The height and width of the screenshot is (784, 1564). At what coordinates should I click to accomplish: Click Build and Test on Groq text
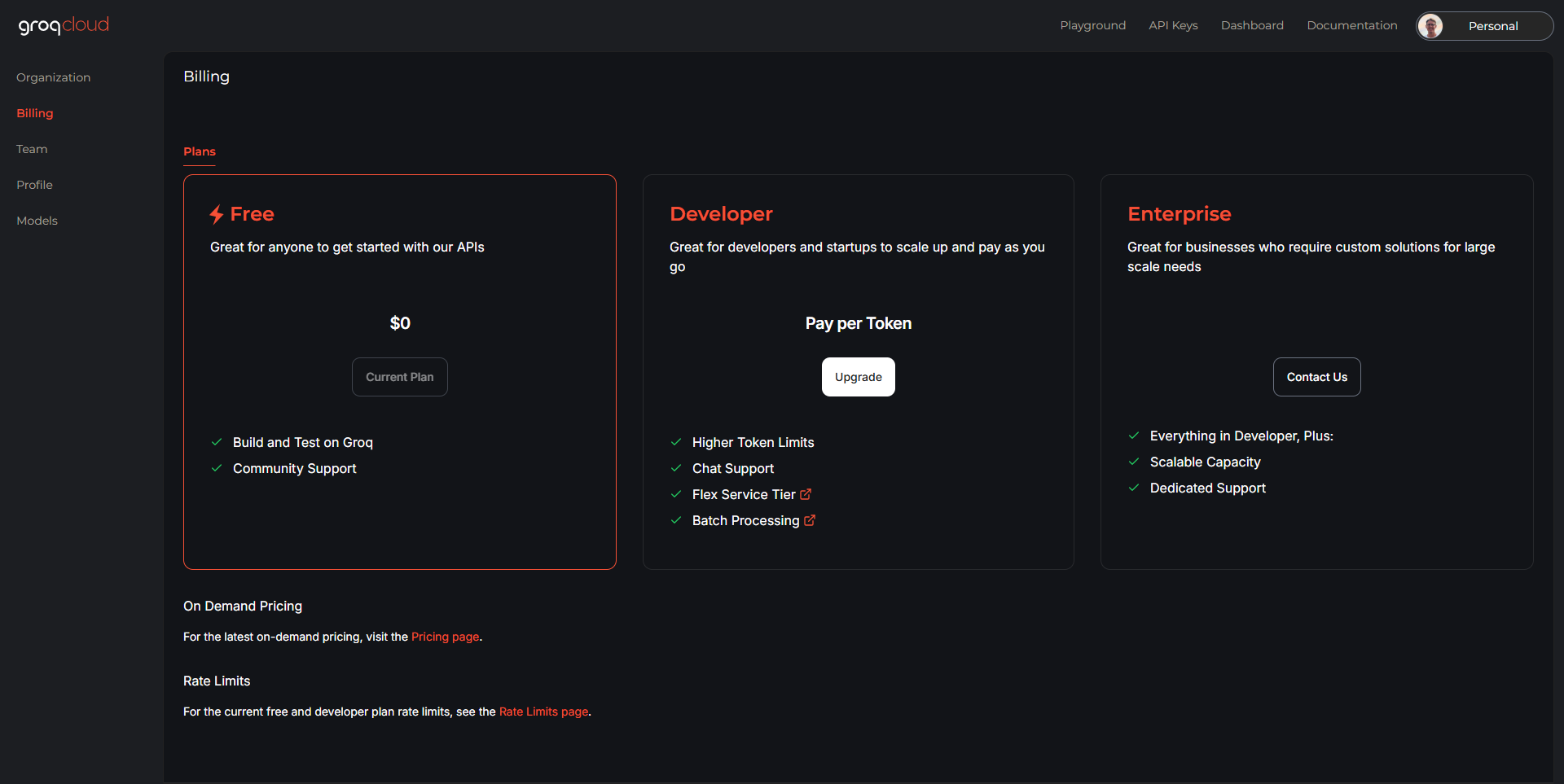303,442
